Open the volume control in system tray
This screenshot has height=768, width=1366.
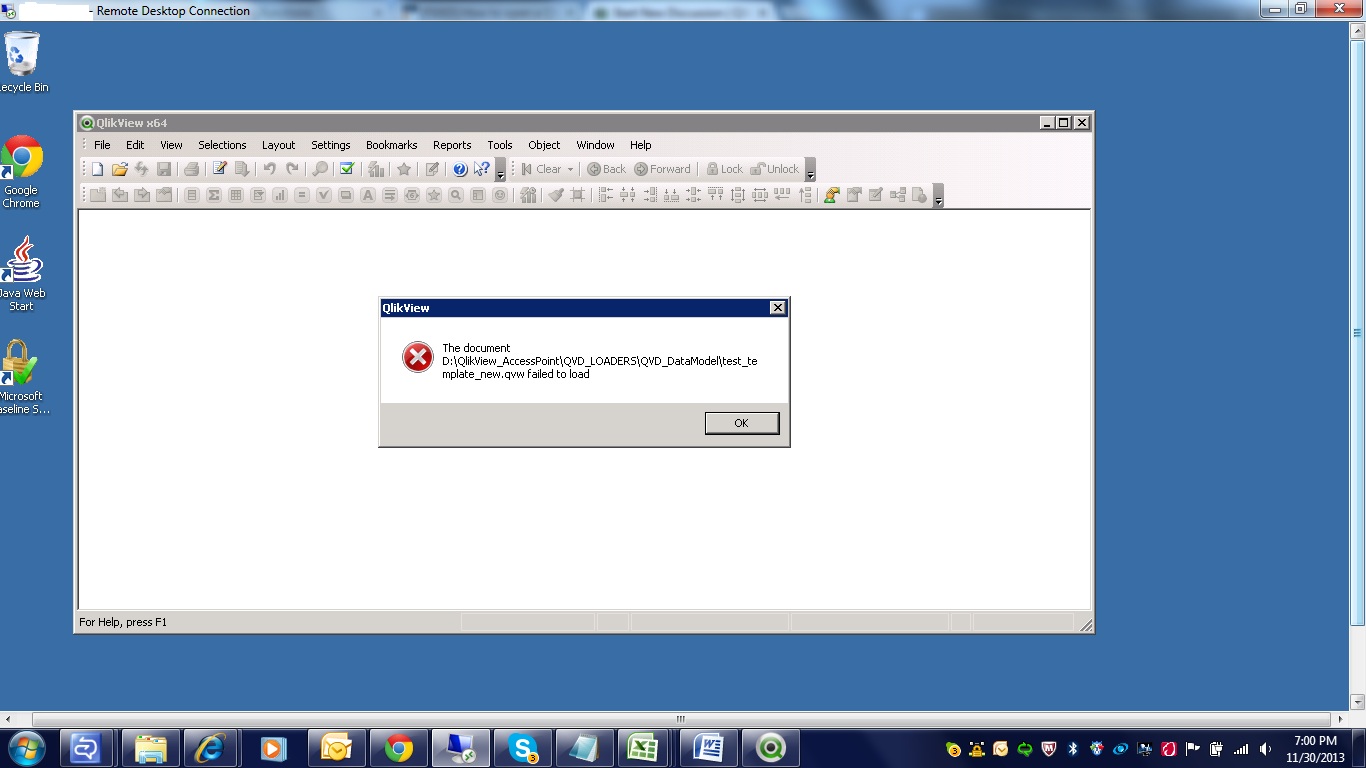pos(1265,748)
